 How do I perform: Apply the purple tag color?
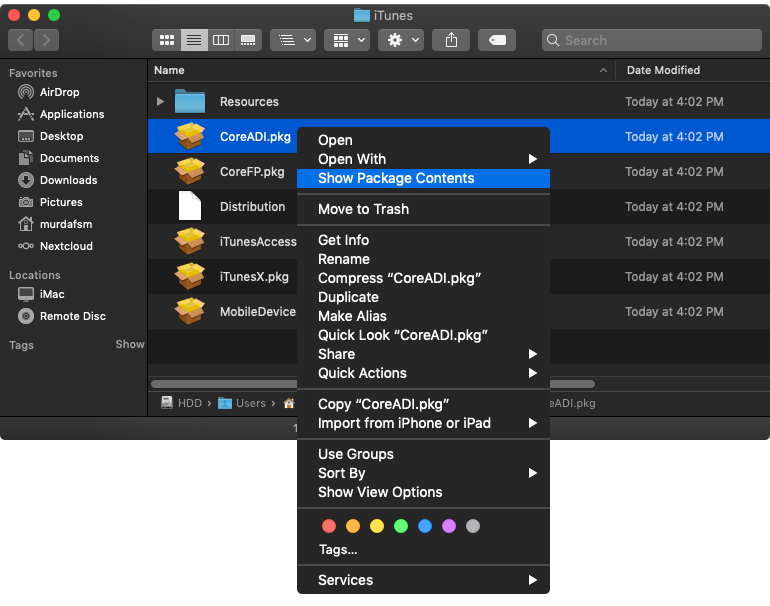click(449, 526)
